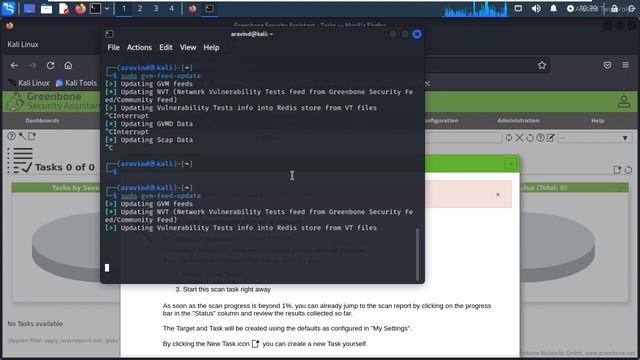Click the lock screen icon in panel
Screen dimensions: 640x360
click(x=615, y=9)
